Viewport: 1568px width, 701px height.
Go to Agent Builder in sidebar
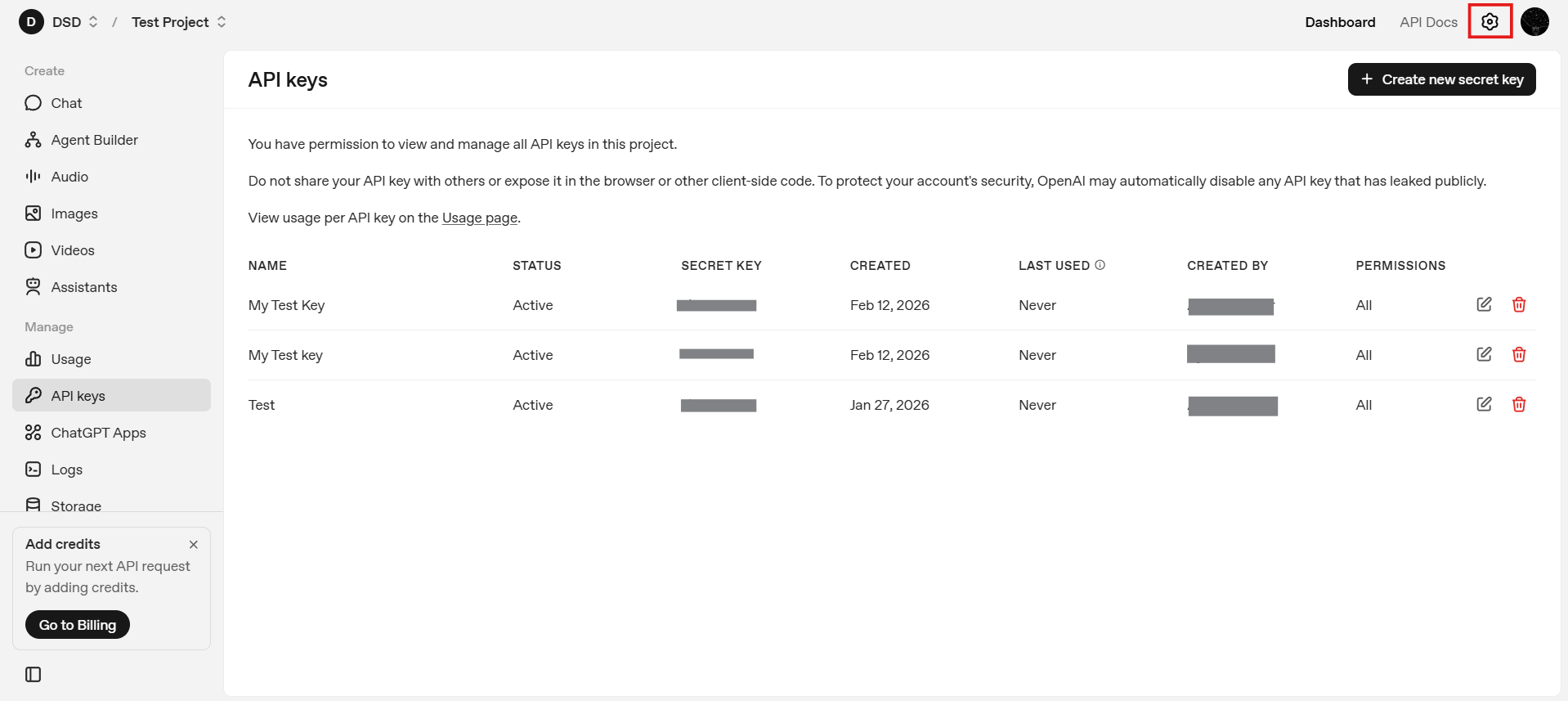(94, 140)
